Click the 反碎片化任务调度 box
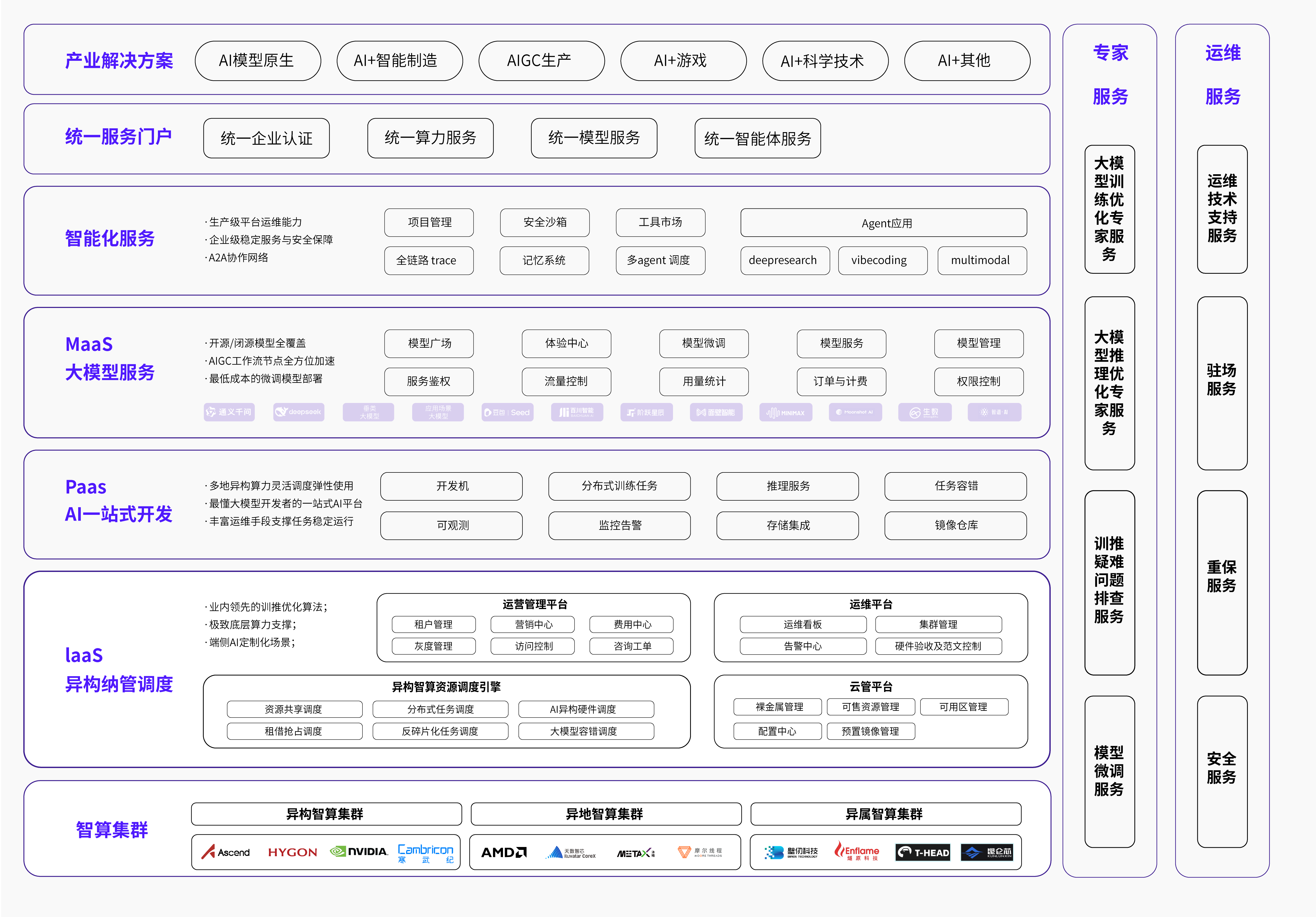This screenshot has height=917, width=1316. 440,731
